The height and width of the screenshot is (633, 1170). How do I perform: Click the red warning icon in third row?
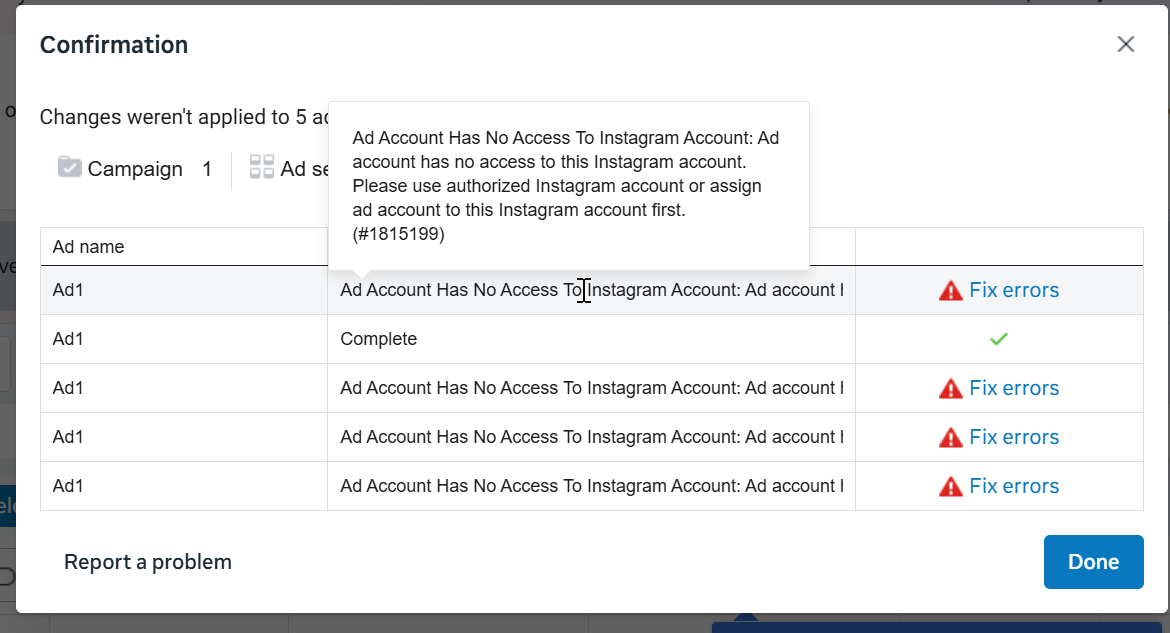coord(951,389)
